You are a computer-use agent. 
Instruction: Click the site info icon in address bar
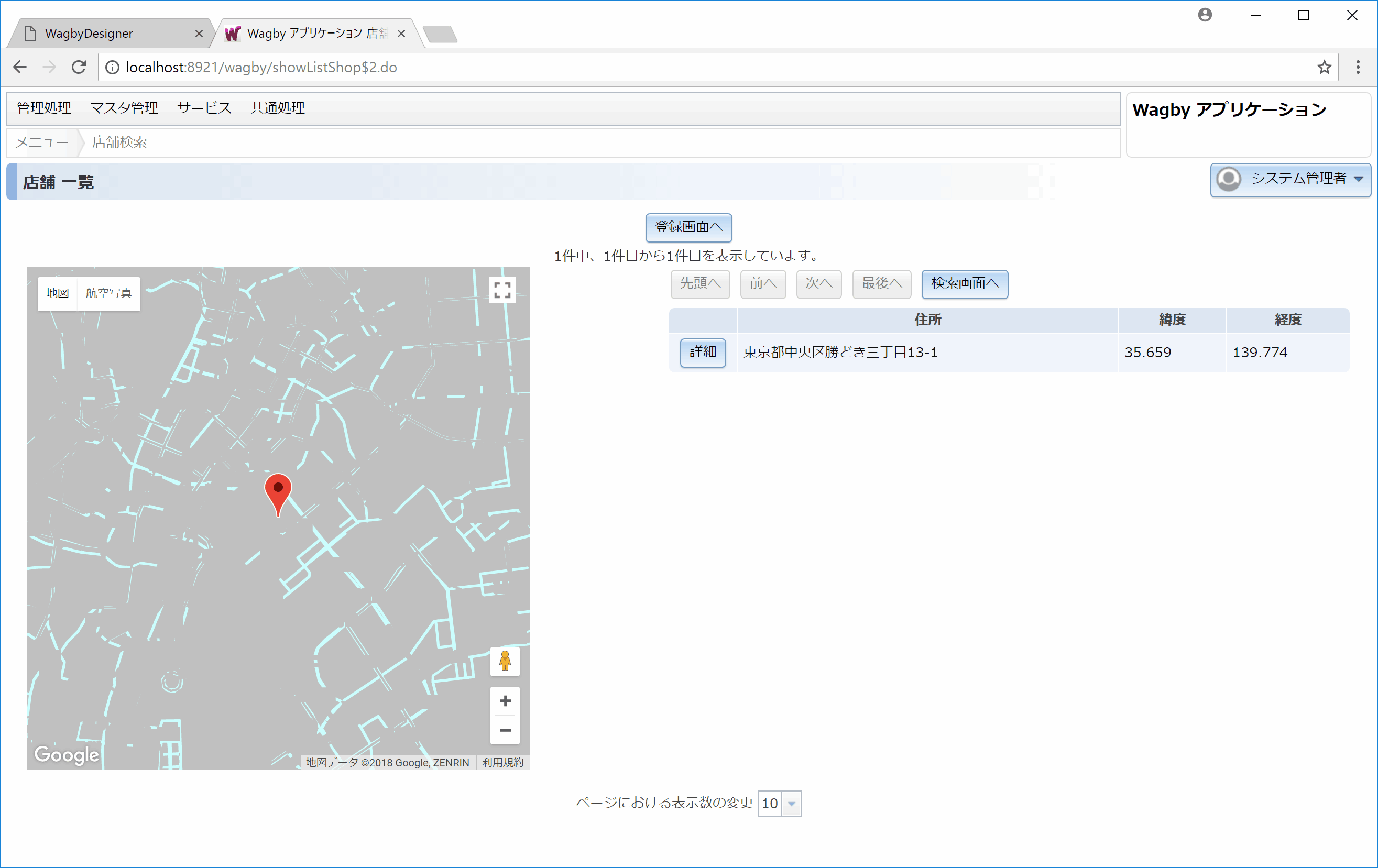click(112, 68)
